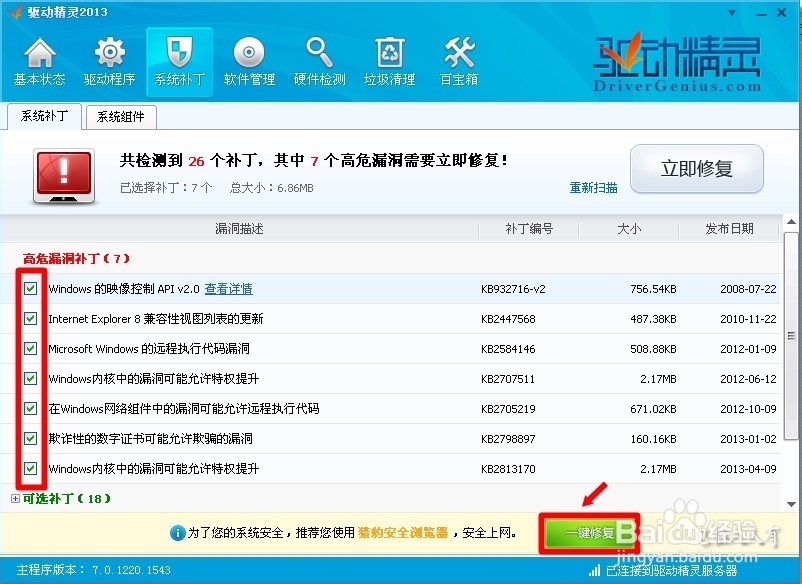
Task: Uncheck the KB2705219 patch checkbox
Action: coord(31,409)
